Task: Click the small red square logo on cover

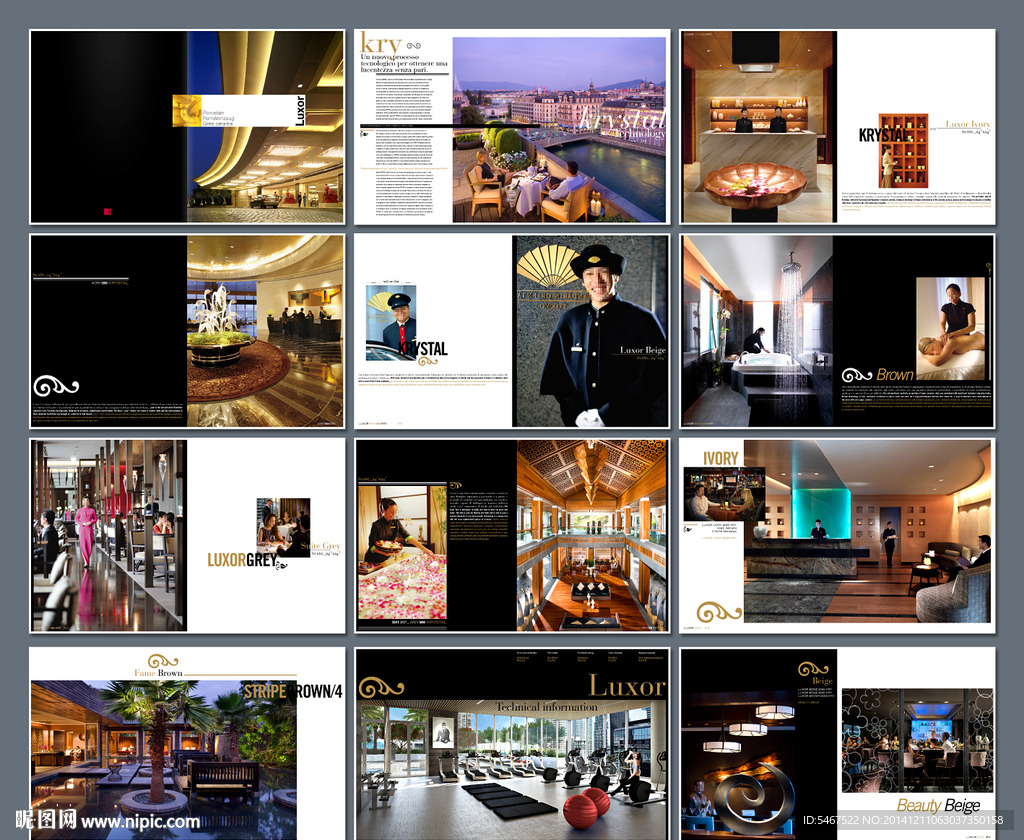Action: [108, 211]
